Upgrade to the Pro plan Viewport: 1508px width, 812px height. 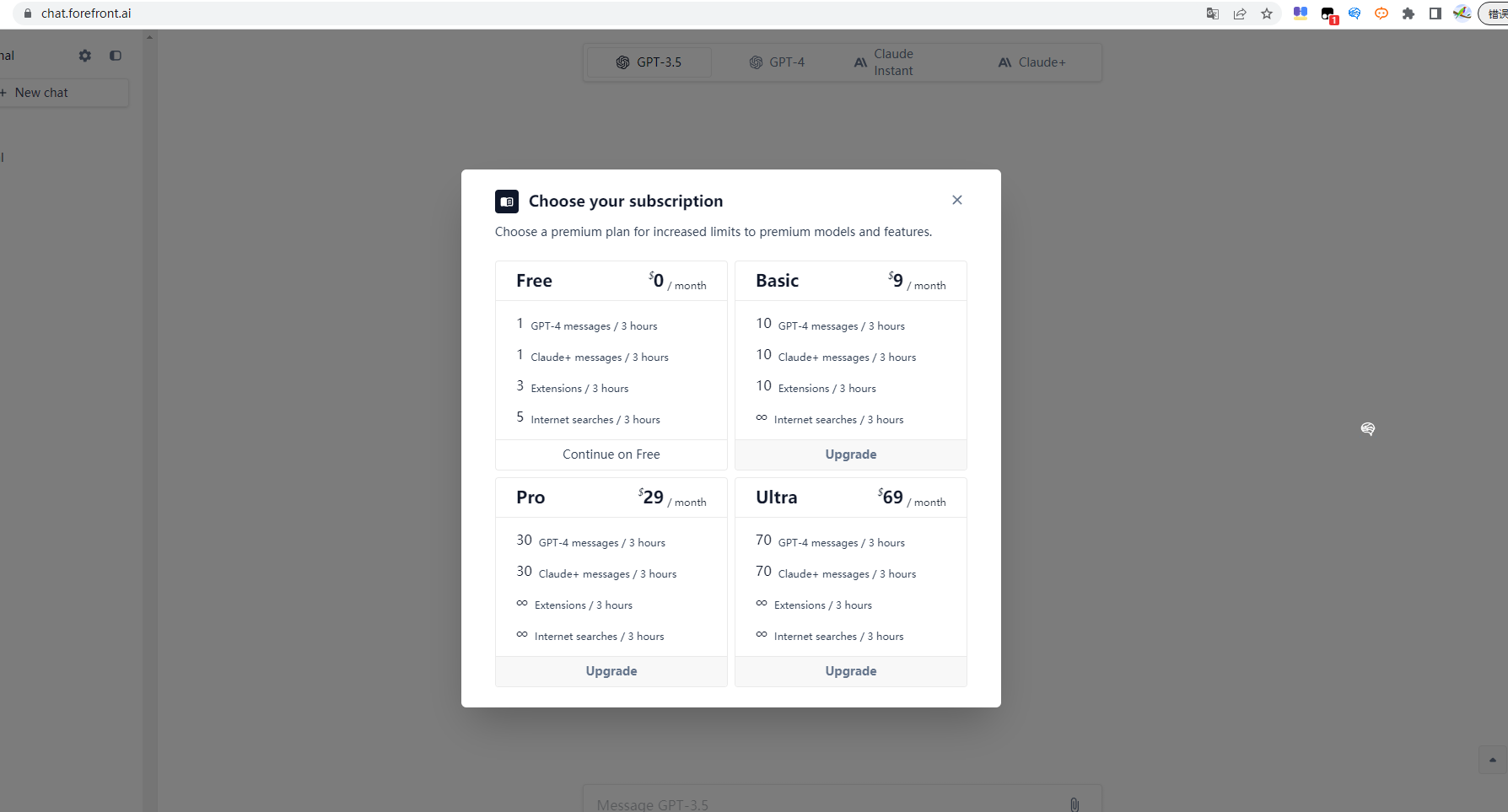[611, 671]
